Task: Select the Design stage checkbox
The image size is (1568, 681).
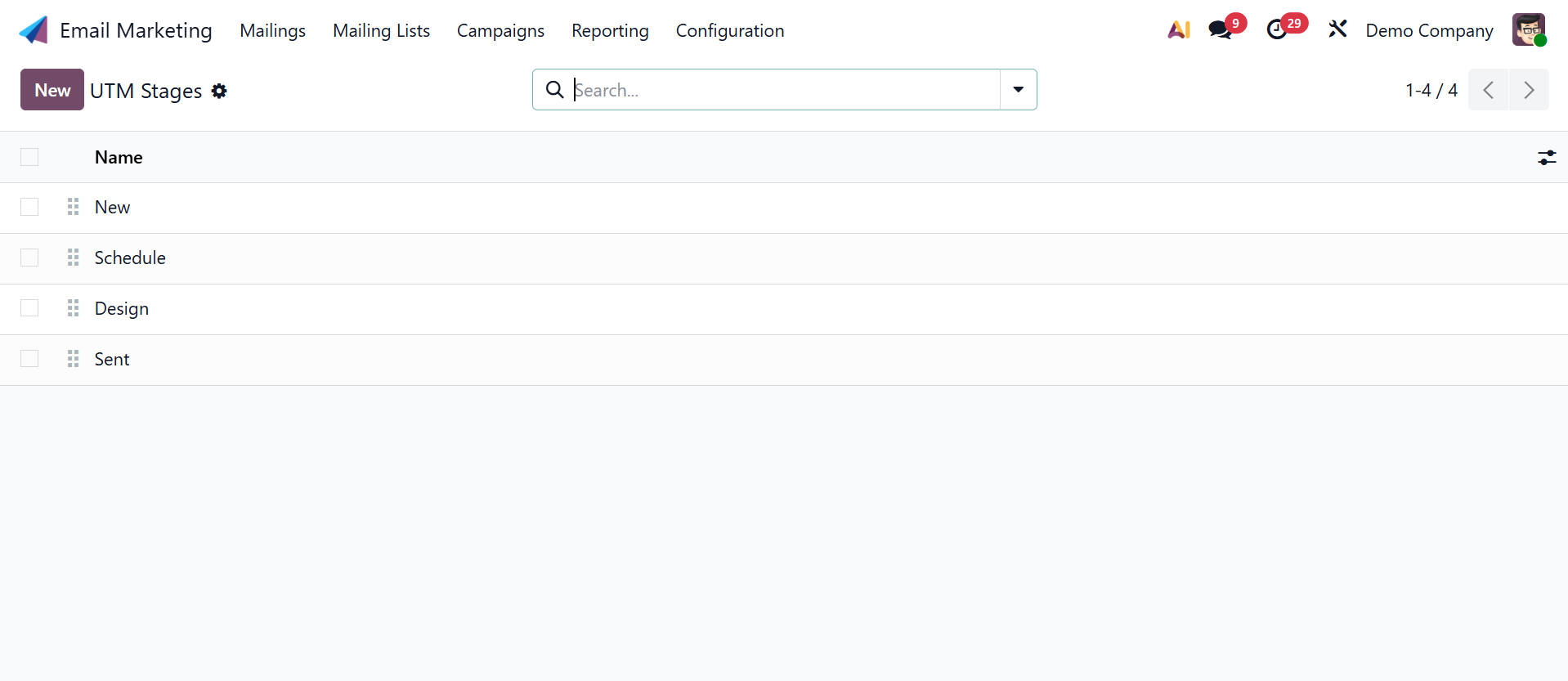Action: (29, 308)
